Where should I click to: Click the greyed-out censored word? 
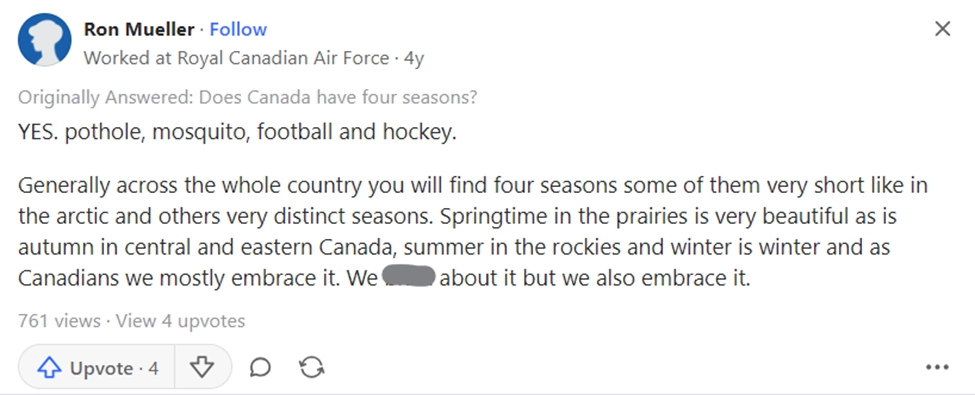tap(407, 277)
